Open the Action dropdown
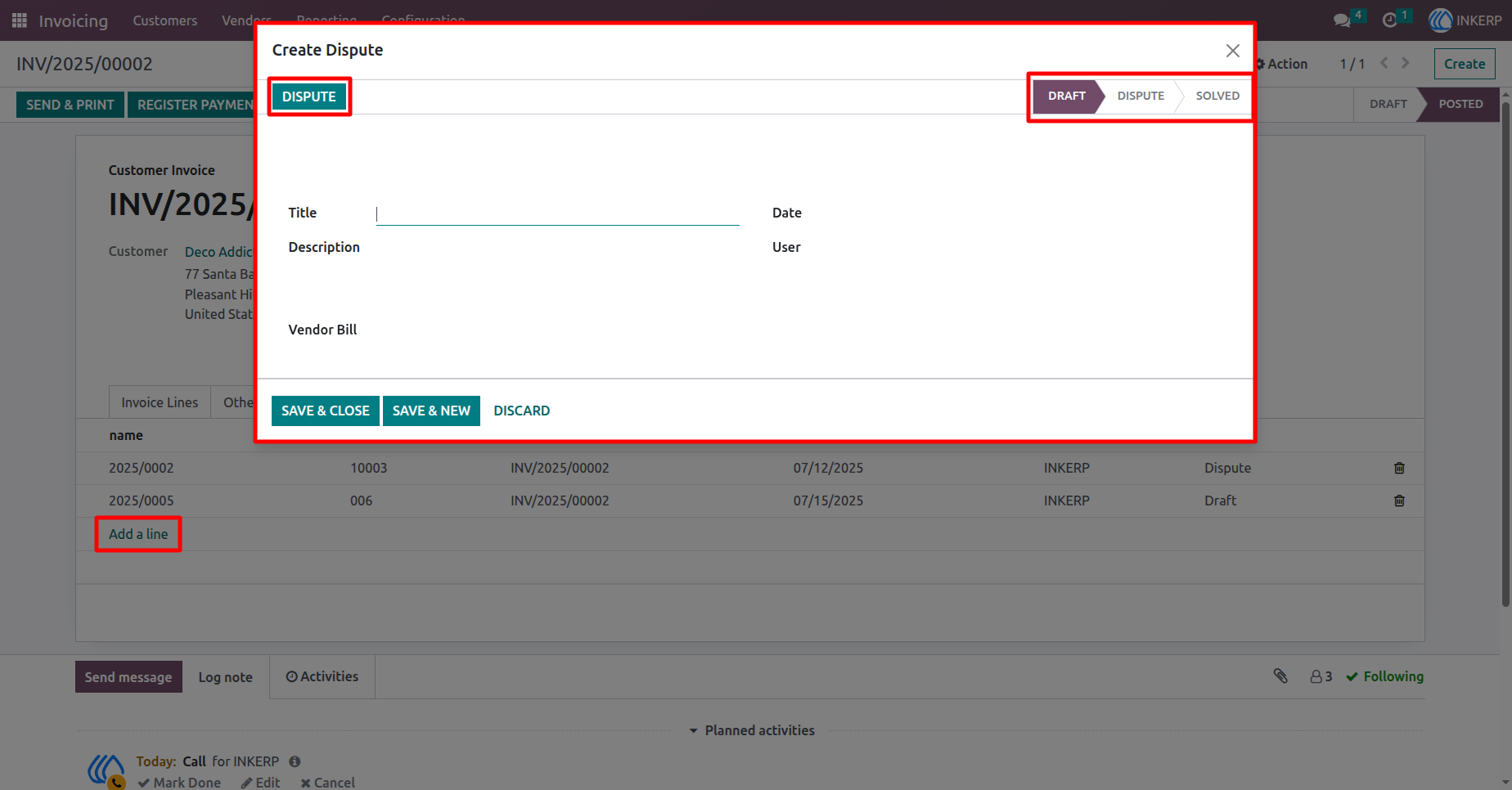Viewport: 1512px width, 790px height. click(x=1282, y=64)
